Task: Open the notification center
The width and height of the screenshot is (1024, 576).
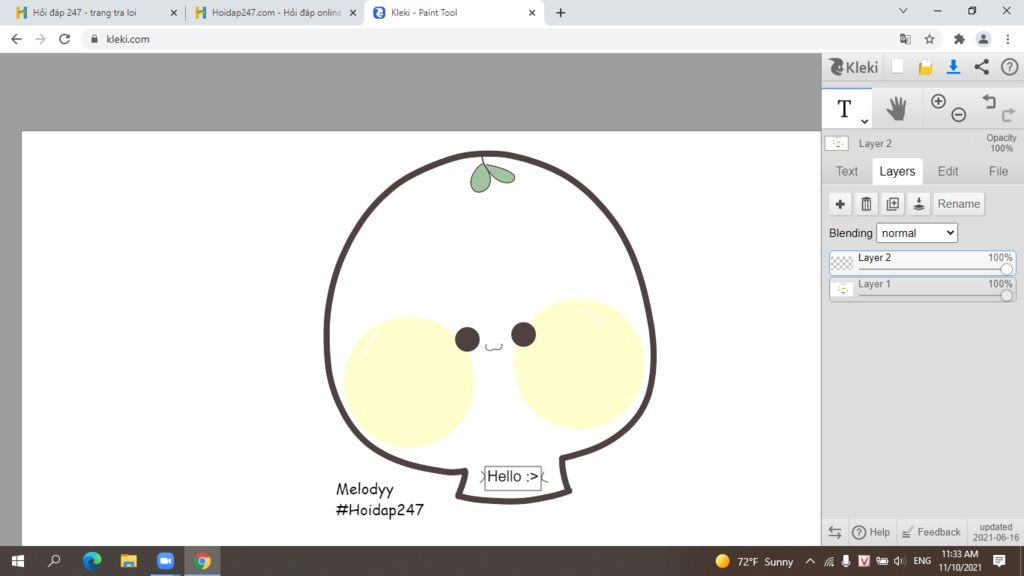Action: click(999, 561)
